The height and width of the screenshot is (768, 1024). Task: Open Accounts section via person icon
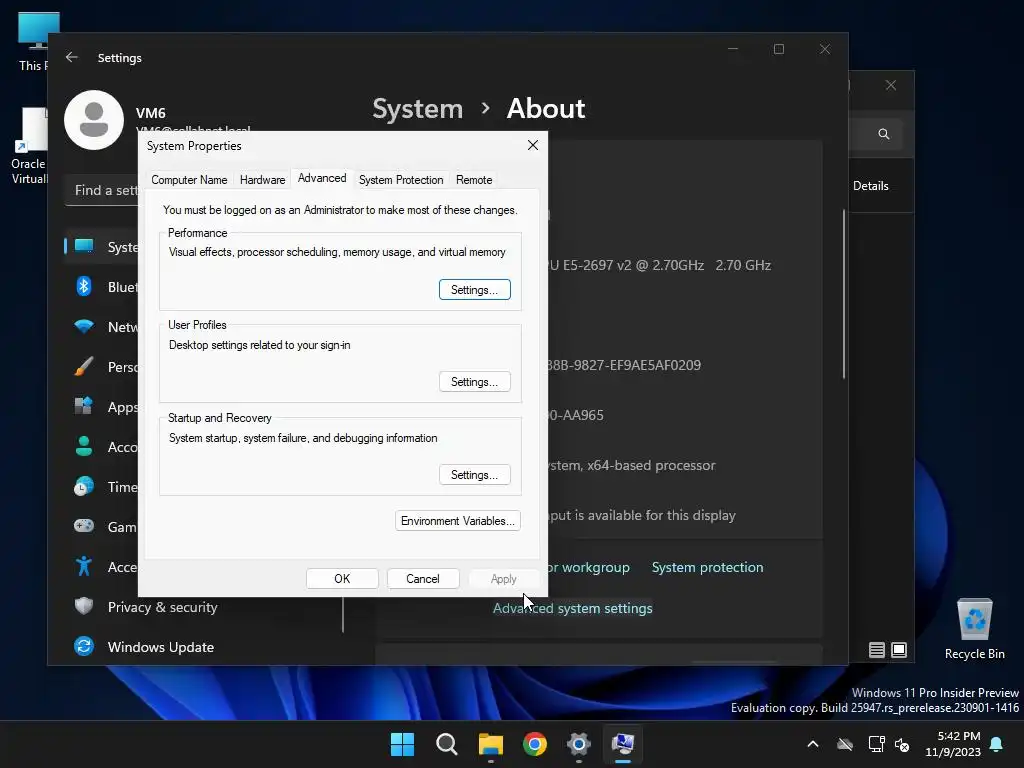pos(84,446)
